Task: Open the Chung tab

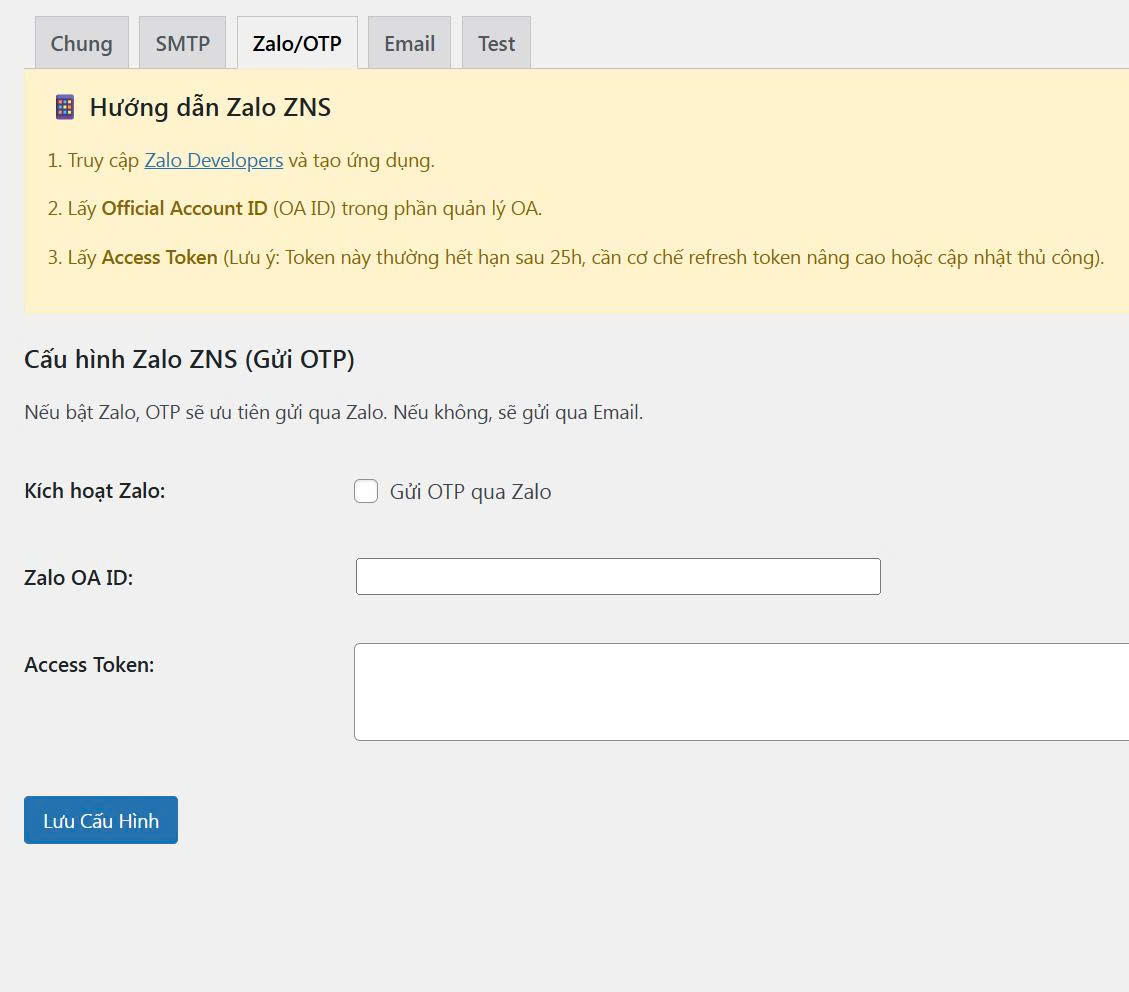Action: pos(81,44)
